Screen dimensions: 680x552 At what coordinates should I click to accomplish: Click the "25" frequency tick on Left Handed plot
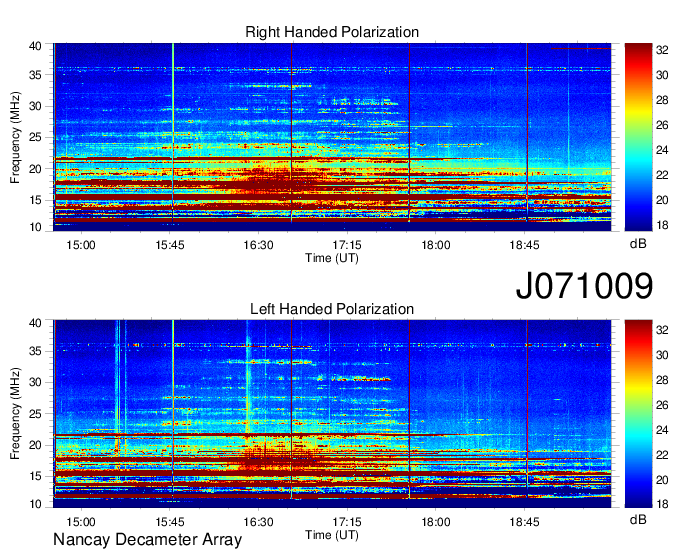click(x=36, y=414)
